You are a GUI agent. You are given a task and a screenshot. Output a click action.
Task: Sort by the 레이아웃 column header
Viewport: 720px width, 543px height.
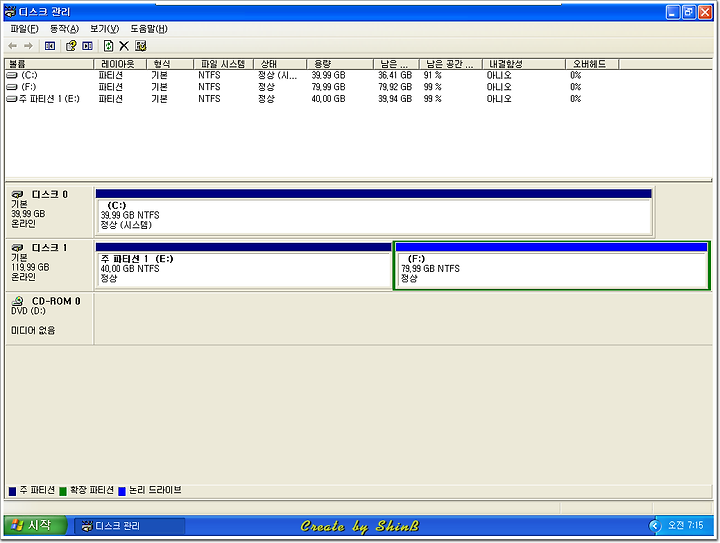tap(120, 64)
